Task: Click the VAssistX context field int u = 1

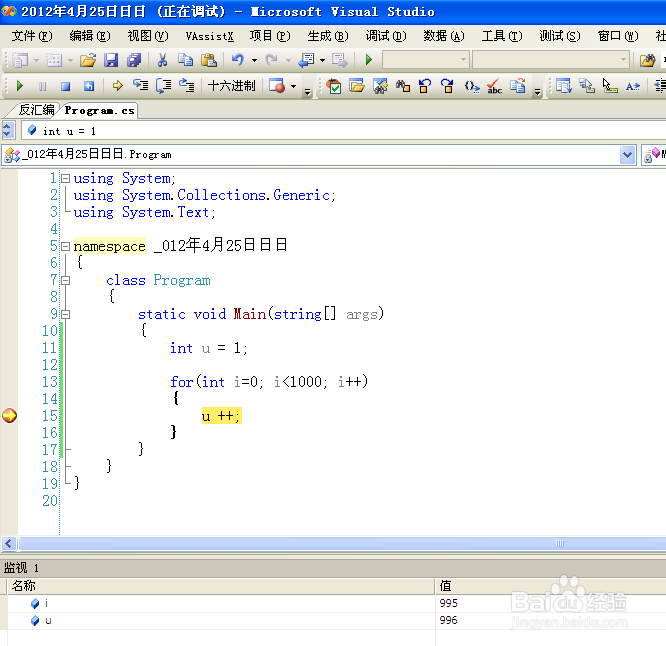Action: (x=343, y=131)
